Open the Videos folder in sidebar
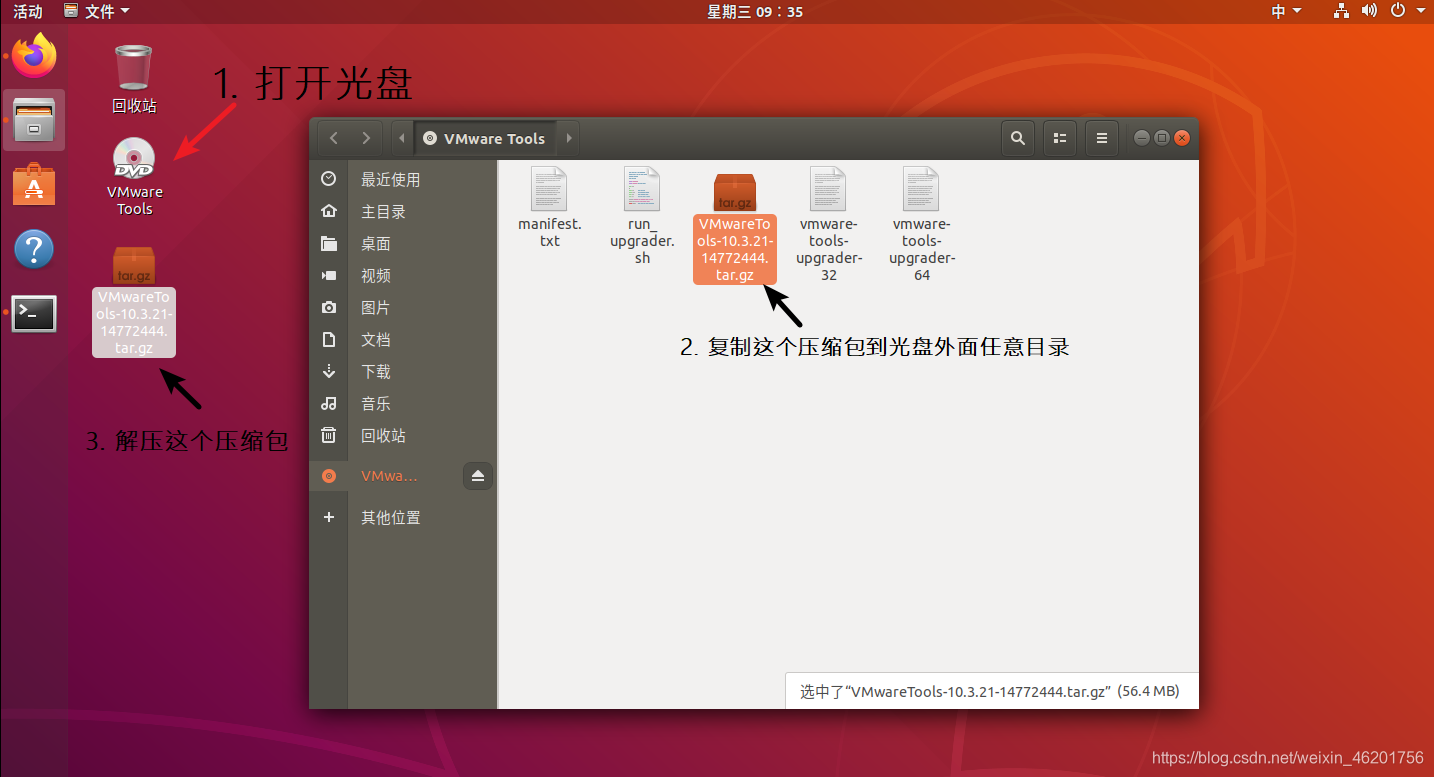 pos(403,276)
